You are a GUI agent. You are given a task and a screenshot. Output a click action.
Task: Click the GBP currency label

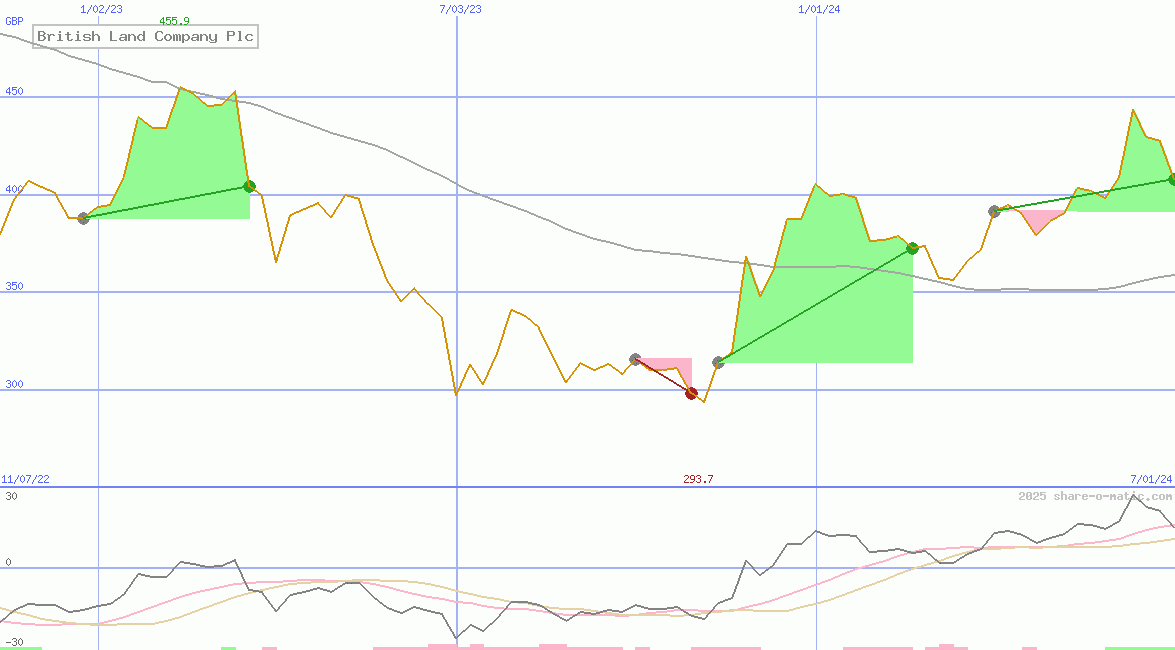coord(14,21)
